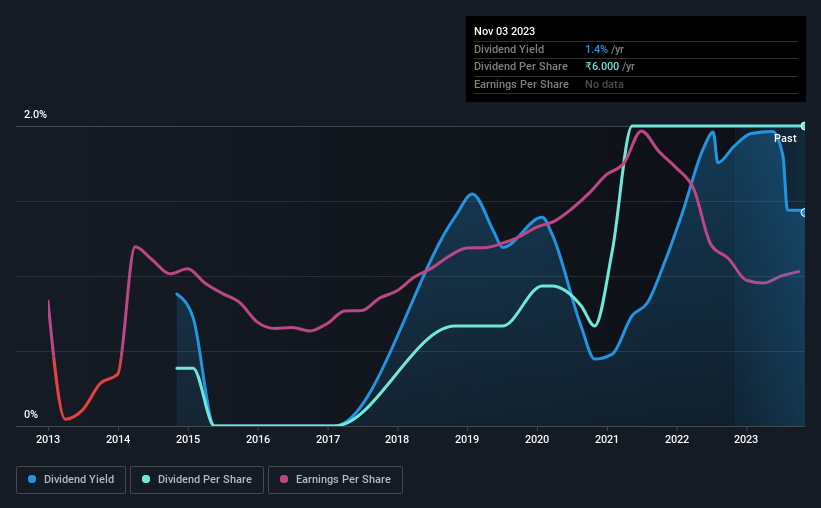Toggle the Dividend Per Share legend button
This screenshot has width=821, height=508.
pos(197,480)
